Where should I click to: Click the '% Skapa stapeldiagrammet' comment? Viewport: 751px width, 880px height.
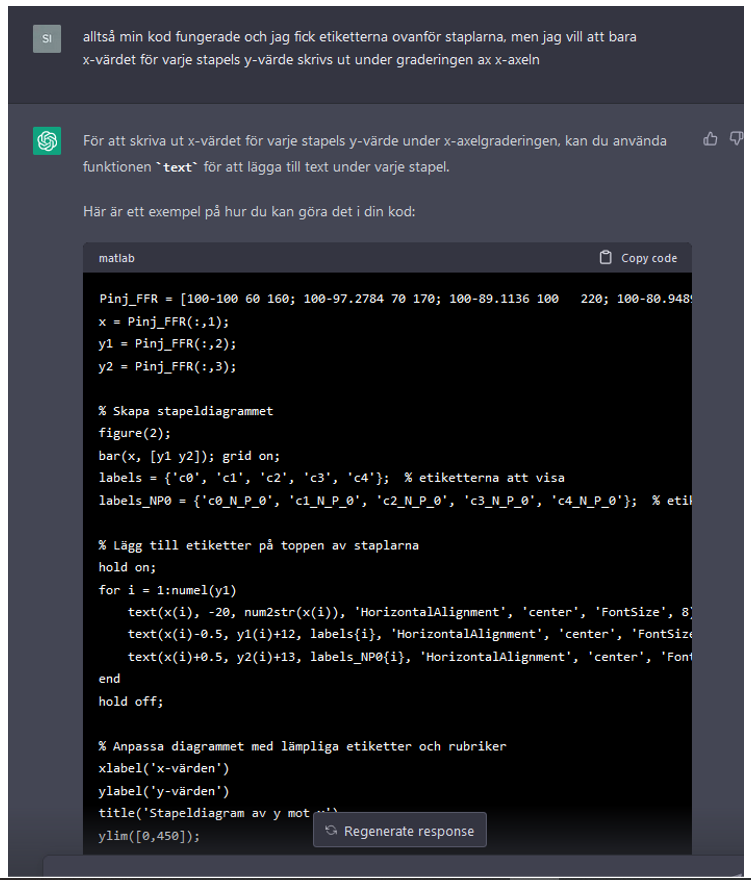185,410
